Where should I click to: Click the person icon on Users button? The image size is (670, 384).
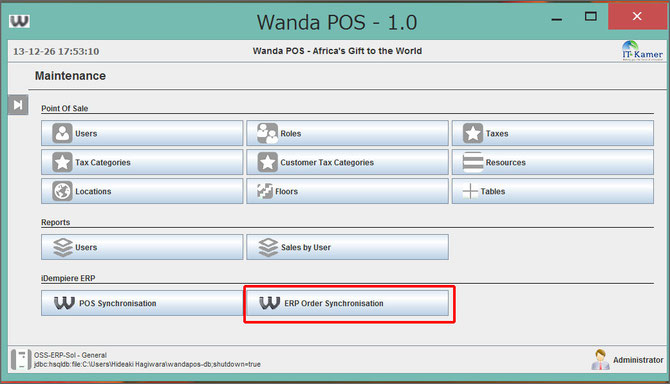[x=62, y=133]
